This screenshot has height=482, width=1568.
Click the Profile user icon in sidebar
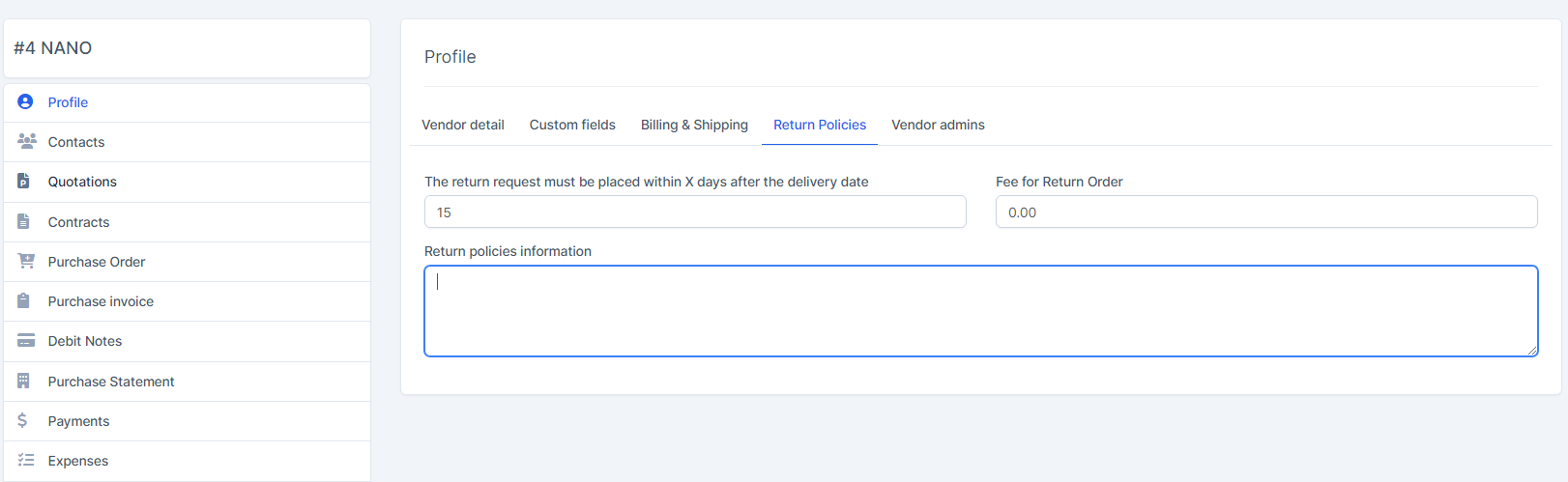point(25,101)
